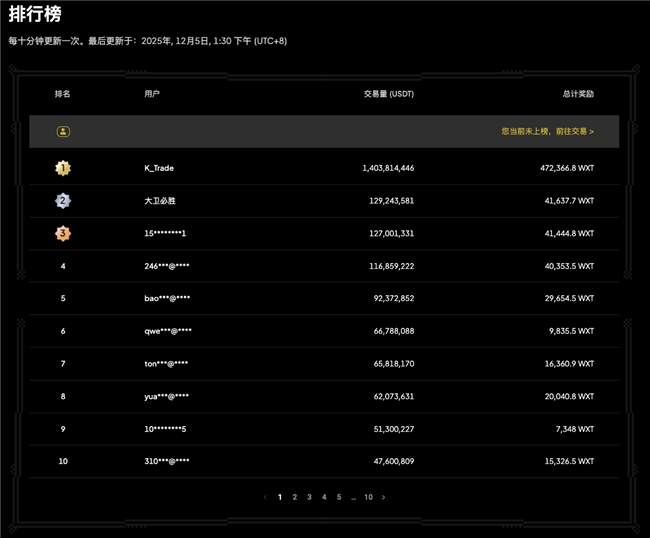The width and height of the screenshot is (650, 538).
Task: Click the 总计奖励 column header
Action: [578, 93]
